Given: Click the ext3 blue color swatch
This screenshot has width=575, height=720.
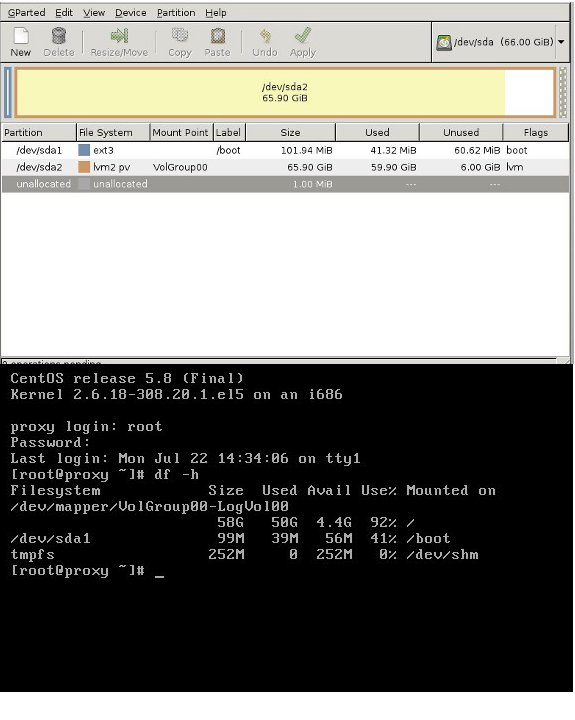Looking at the screenshot, I should coord(84,150).
